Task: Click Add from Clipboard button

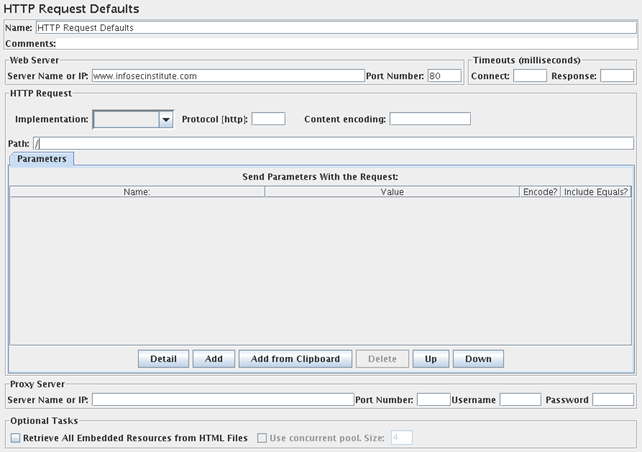Action: click(x=295, y=359)
